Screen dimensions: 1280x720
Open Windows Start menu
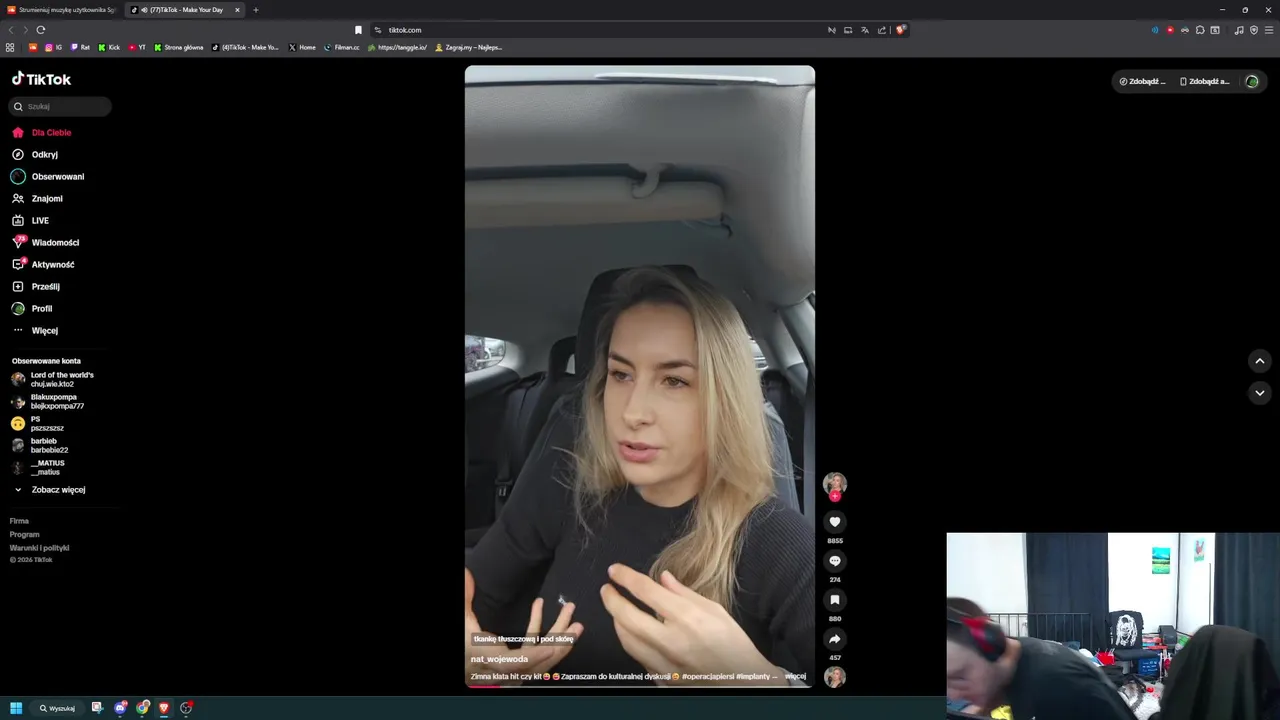[x=16, y=708]
